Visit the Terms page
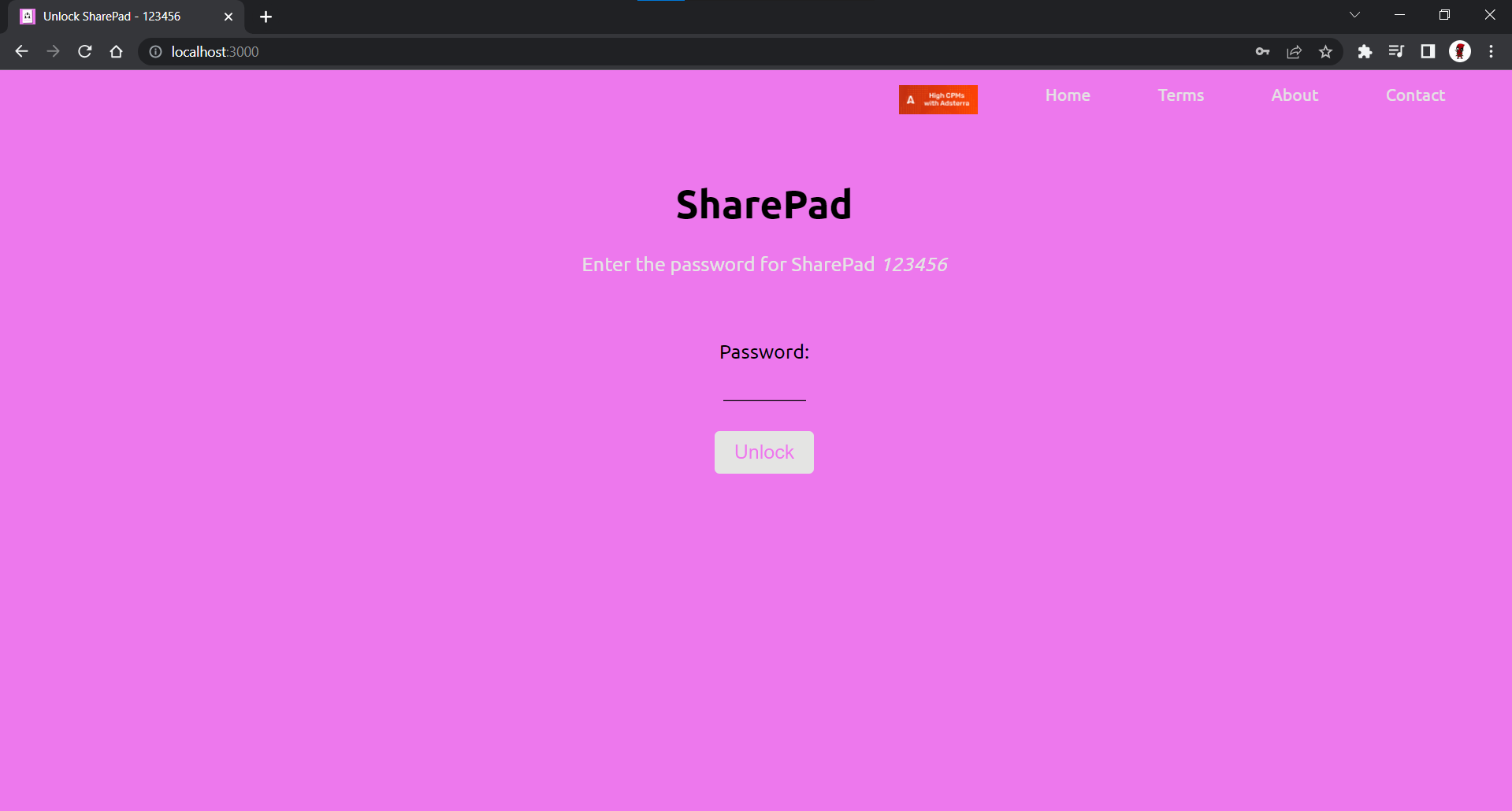 click(1180, 95)
